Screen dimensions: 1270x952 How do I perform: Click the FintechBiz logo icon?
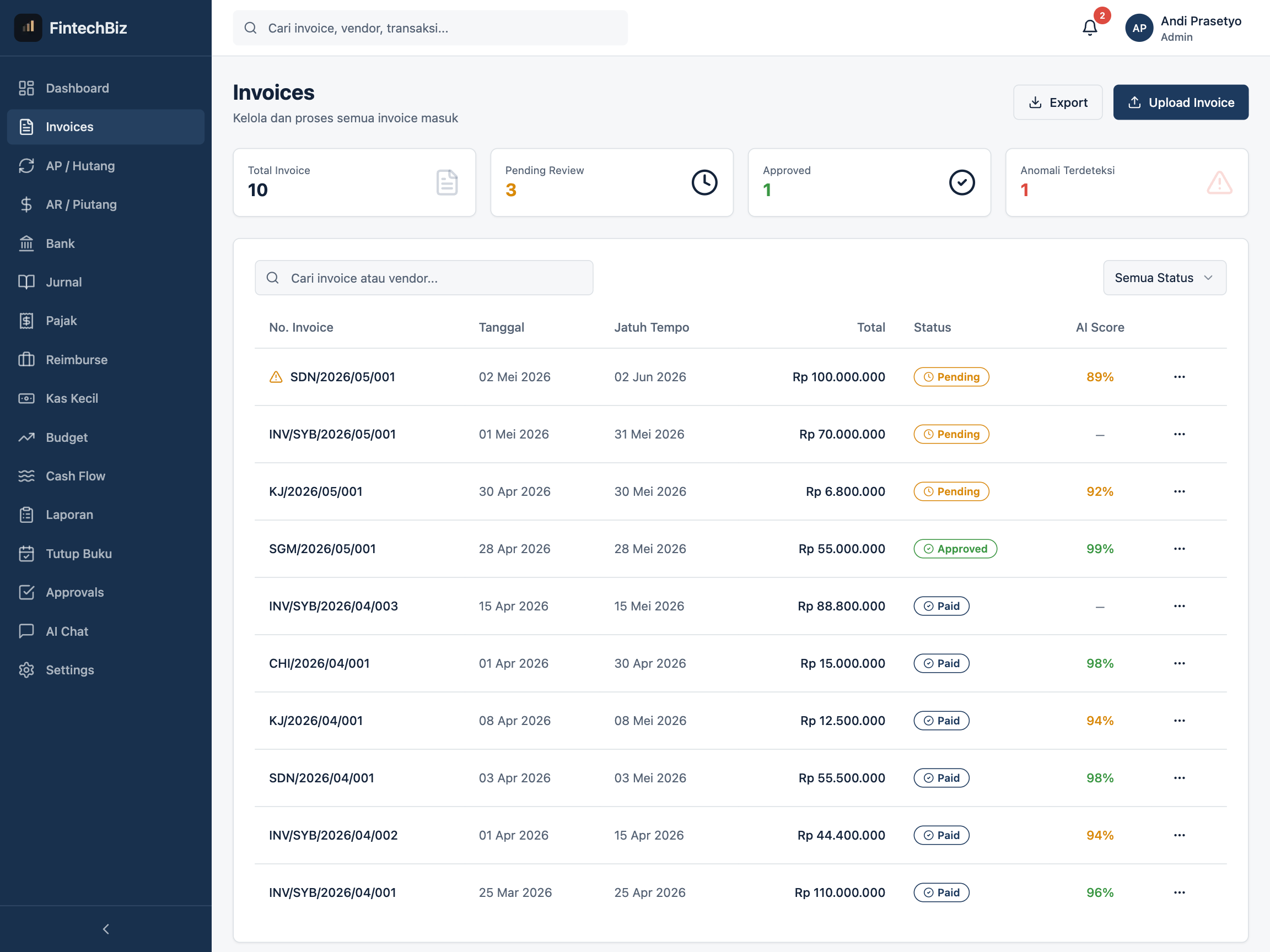[x=28, y=28]
